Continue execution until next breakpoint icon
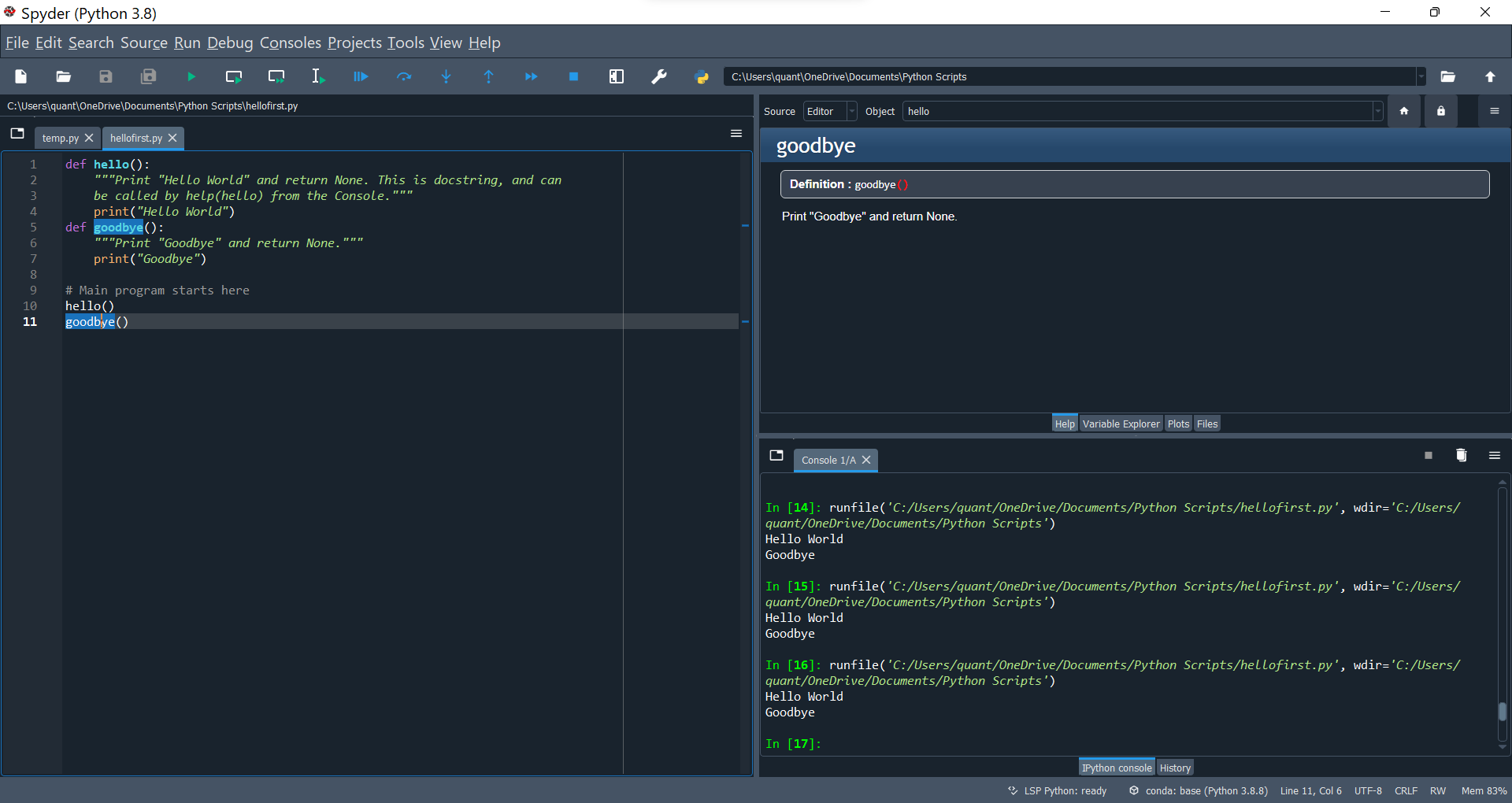1512x803 pixels. point(532,76)
